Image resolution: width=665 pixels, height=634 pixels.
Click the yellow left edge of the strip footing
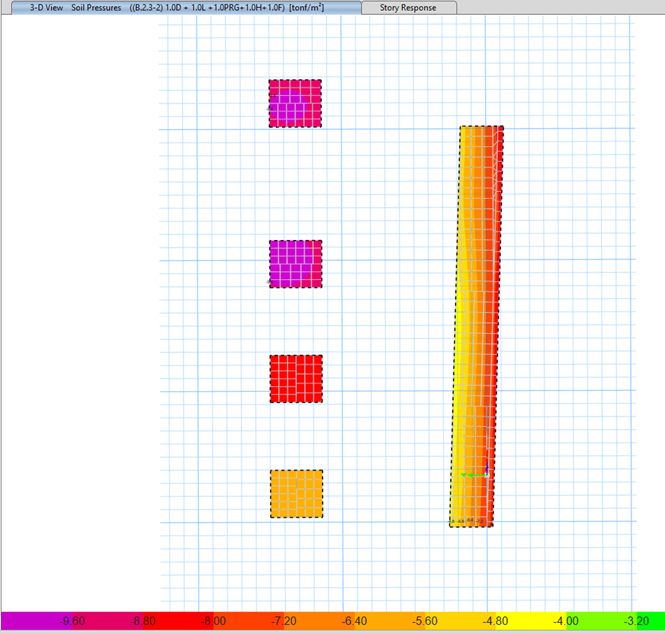(459, 400)
